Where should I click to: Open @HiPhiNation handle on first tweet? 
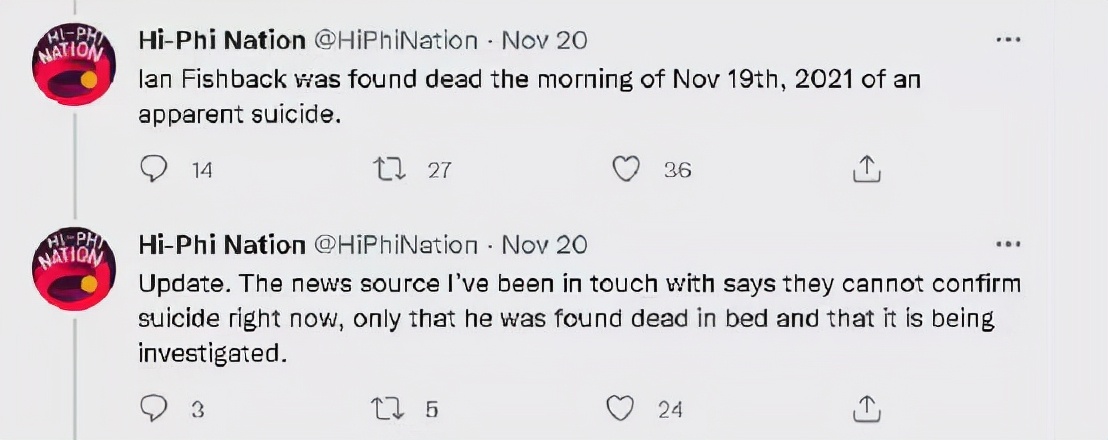396,41
